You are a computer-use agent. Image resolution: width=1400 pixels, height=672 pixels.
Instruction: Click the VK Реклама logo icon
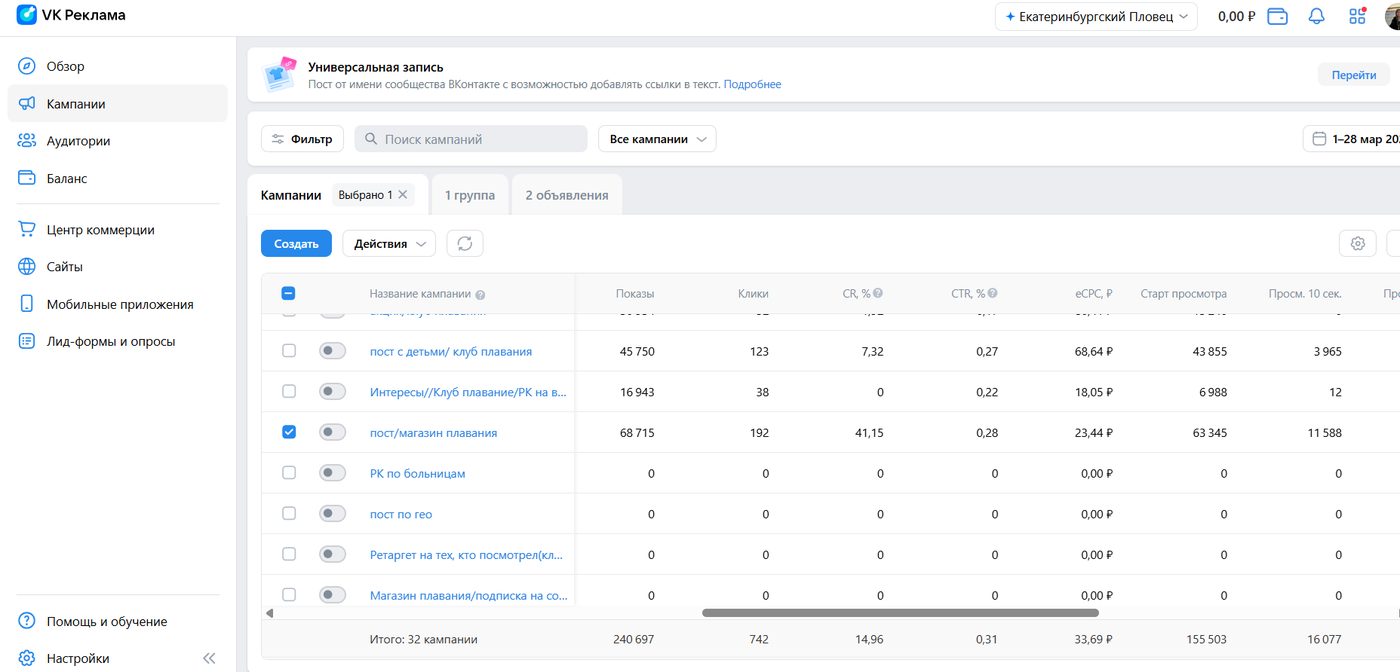27,15
